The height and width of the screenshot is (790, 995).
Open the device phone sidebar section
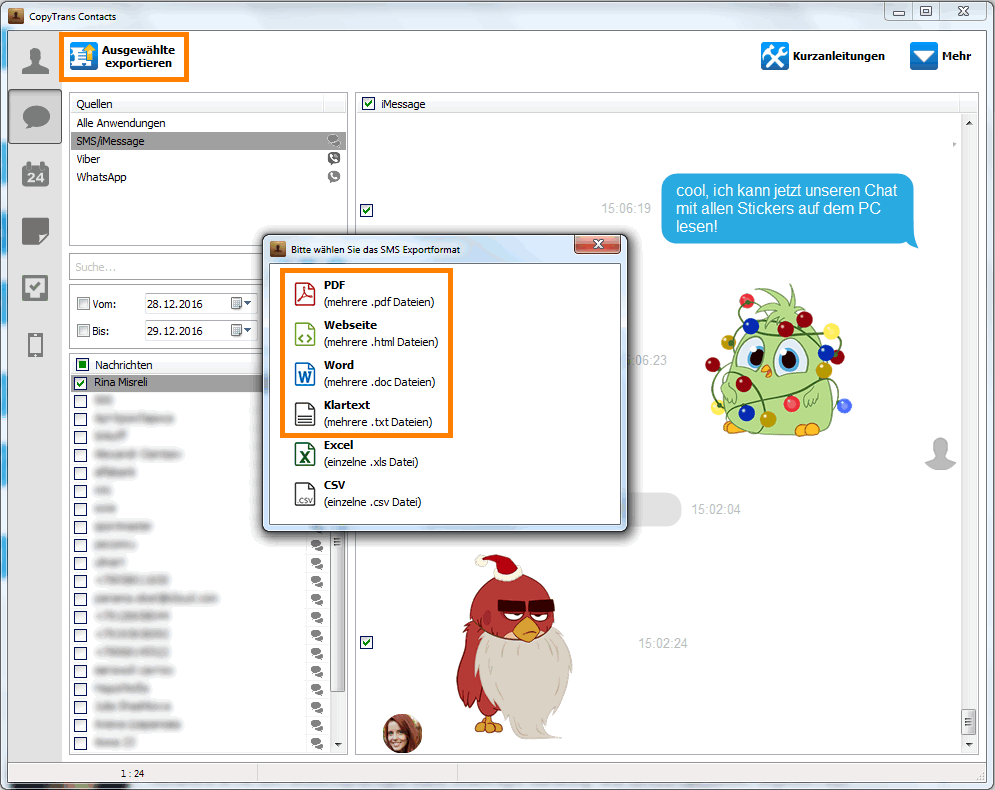coord(35,345)
